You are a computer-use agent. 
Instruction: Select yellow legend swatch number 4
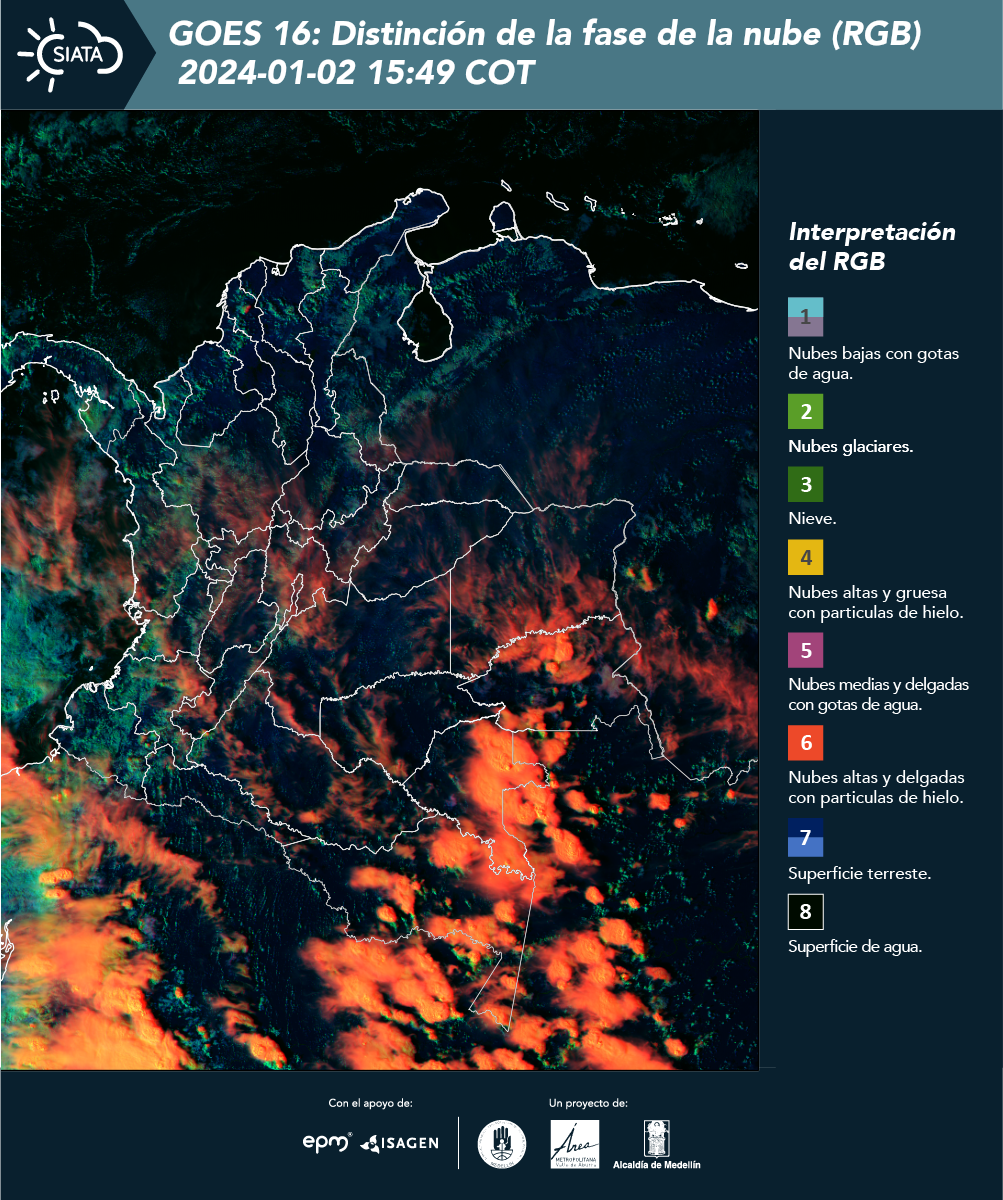[x=805, y=557]
